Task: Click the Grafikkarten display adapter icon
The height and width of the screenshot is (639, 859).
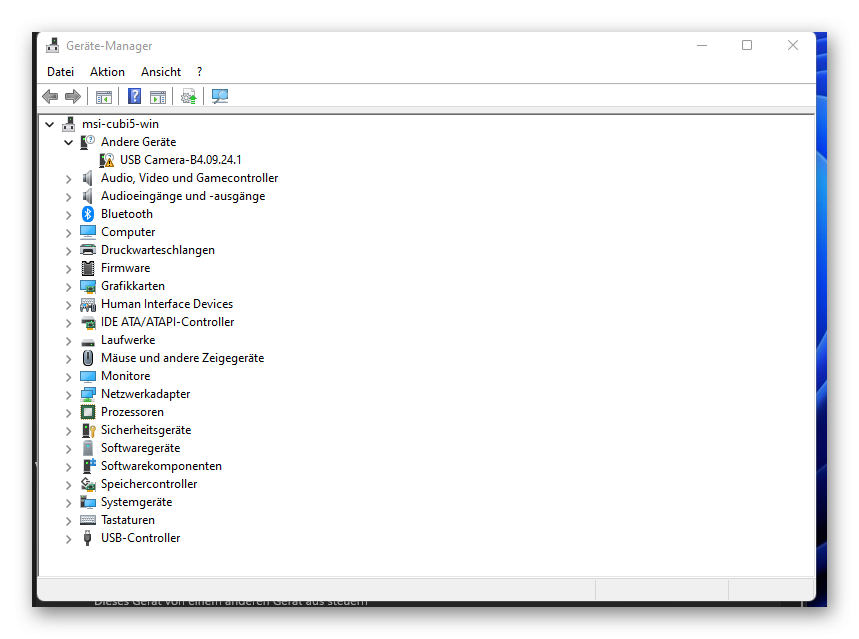Action: [88, 286]
